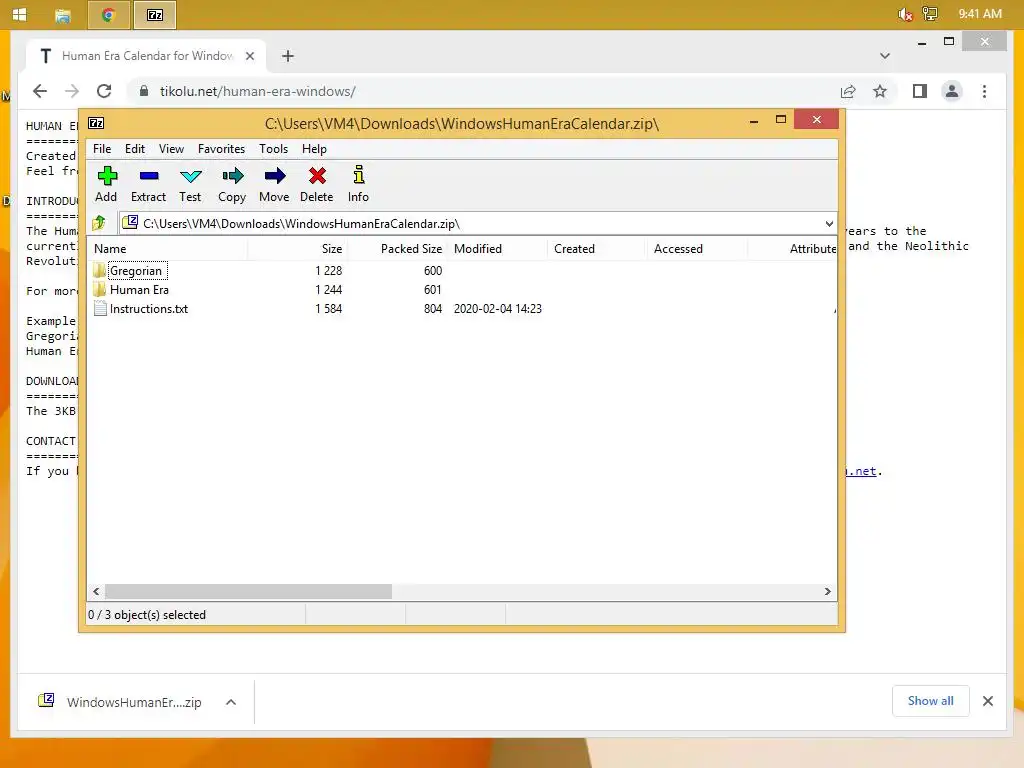
Task: Close the Human Era Calendar tab
Action: tap(249, 56)
